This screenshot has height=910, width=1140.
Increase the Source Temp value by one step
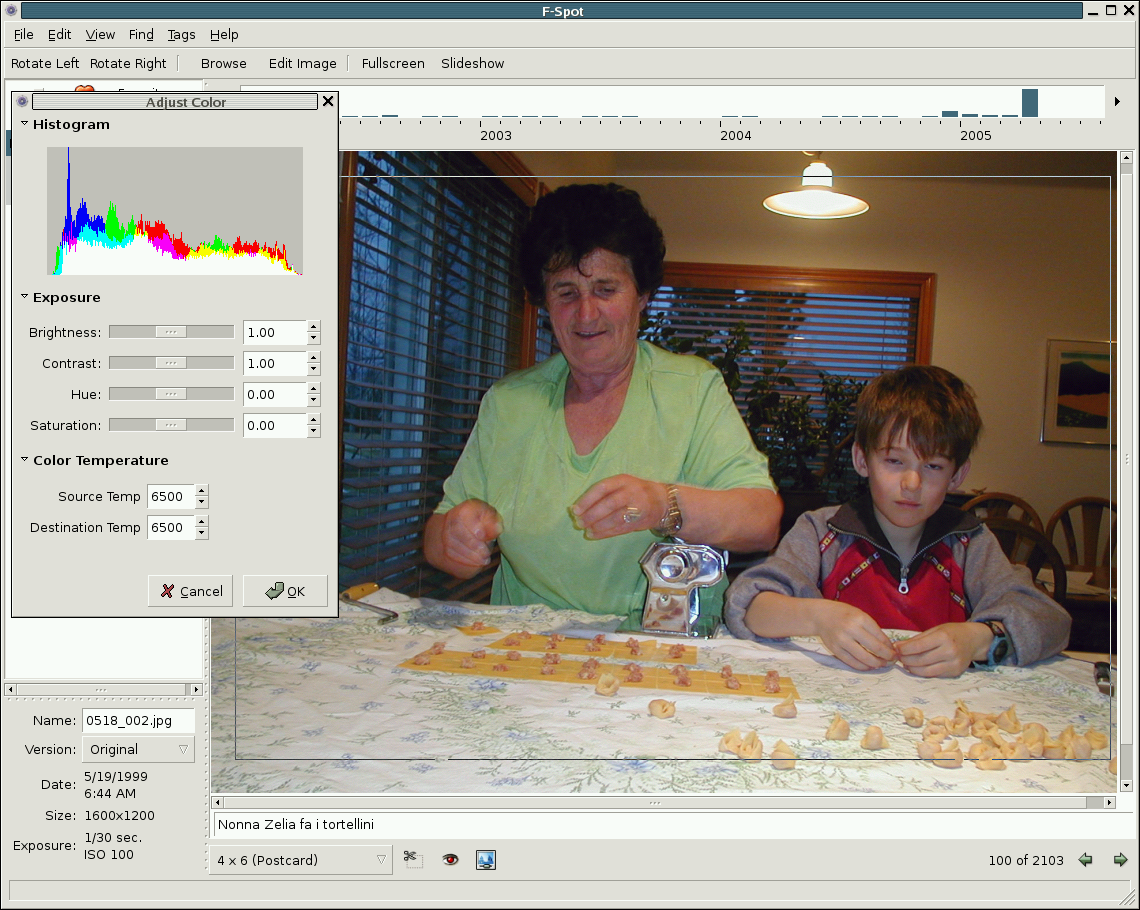(202, 490)
